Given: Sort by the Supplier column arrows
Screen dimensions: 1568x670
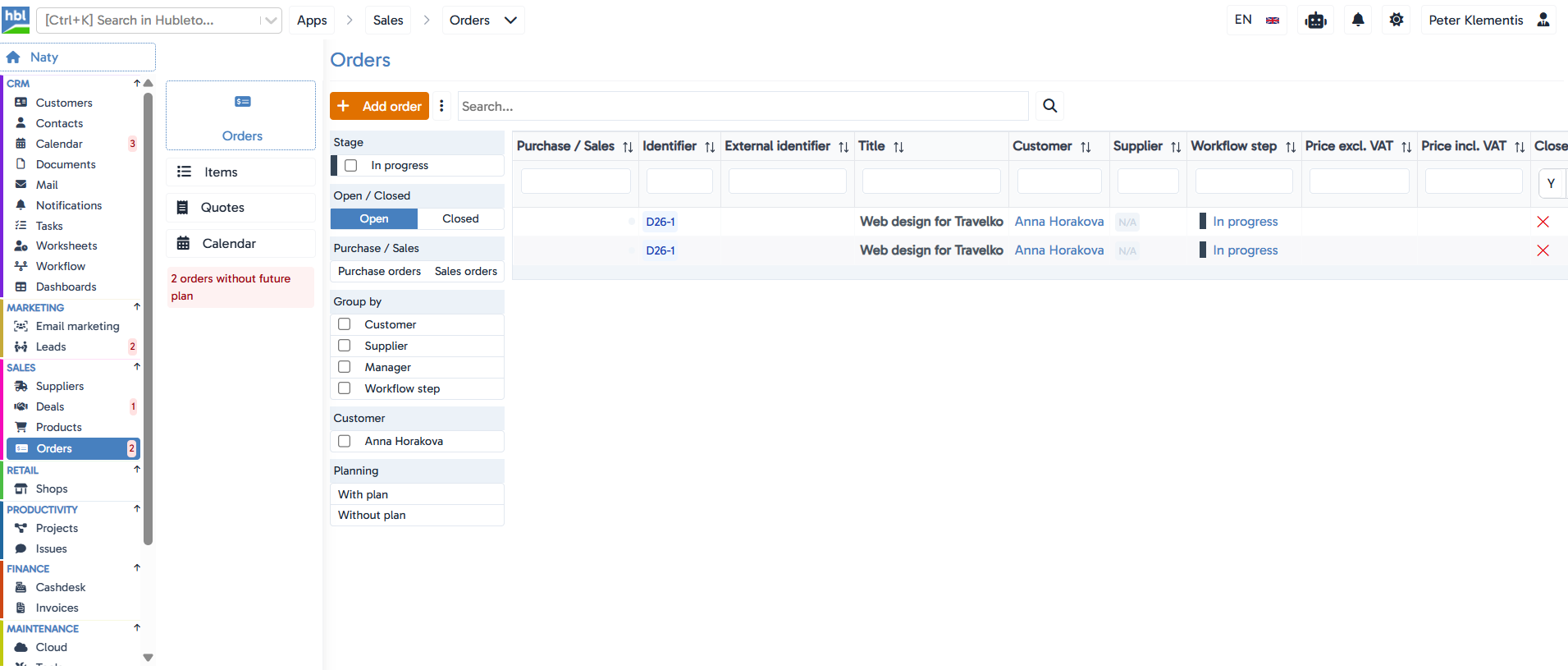Looking at the screenshot, I should 1176,147.
